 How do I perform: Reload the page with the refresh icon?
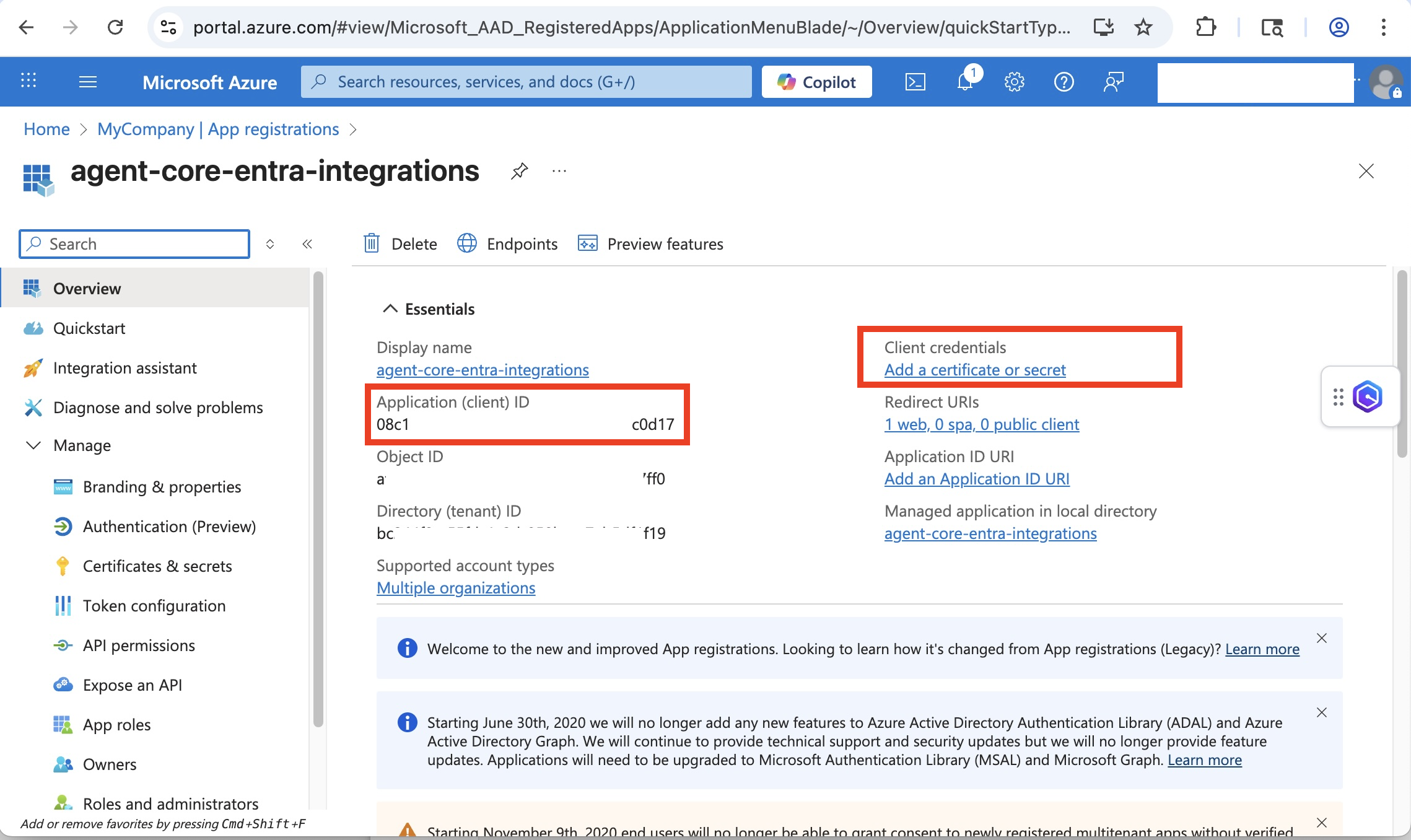115,27
